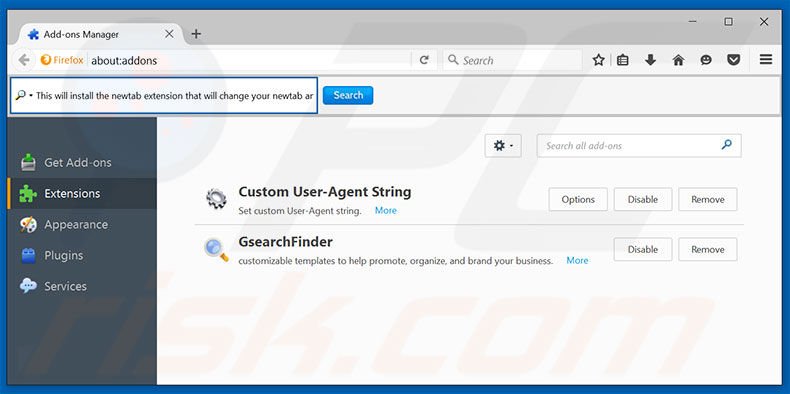The width and height of the screenshot is (790, 394).
Task: Remove the GsearchFinder extension
Action: coord(707,249)
